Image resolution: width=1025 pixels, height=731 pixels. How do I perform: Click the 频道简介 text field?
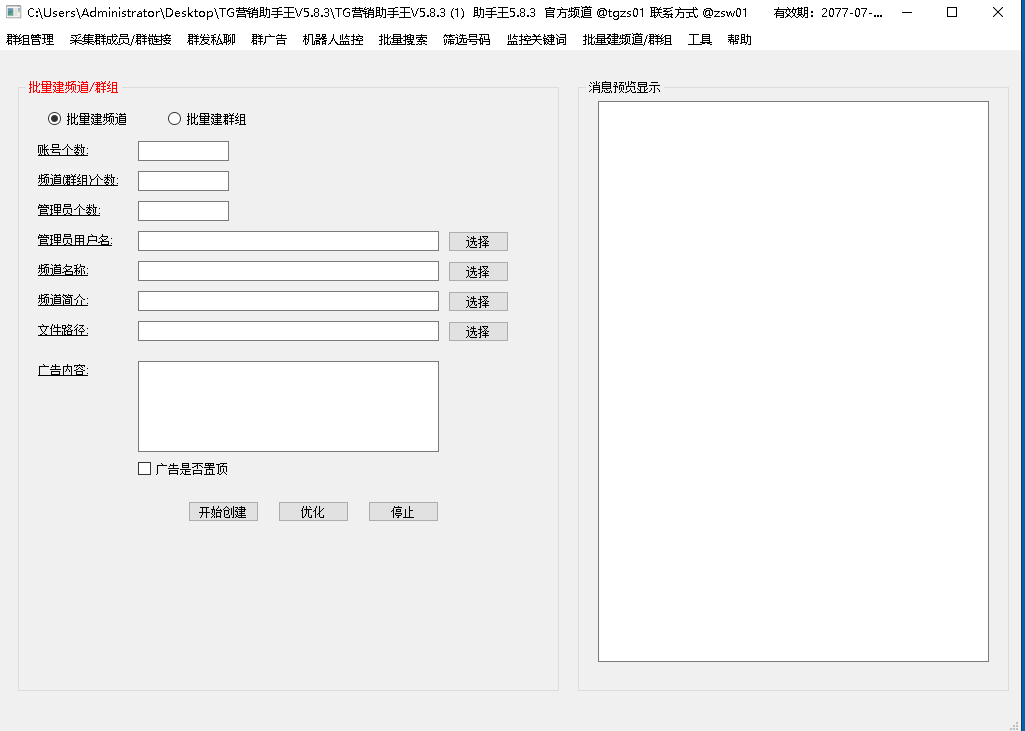pyautogui.click(x=288, y=301)
